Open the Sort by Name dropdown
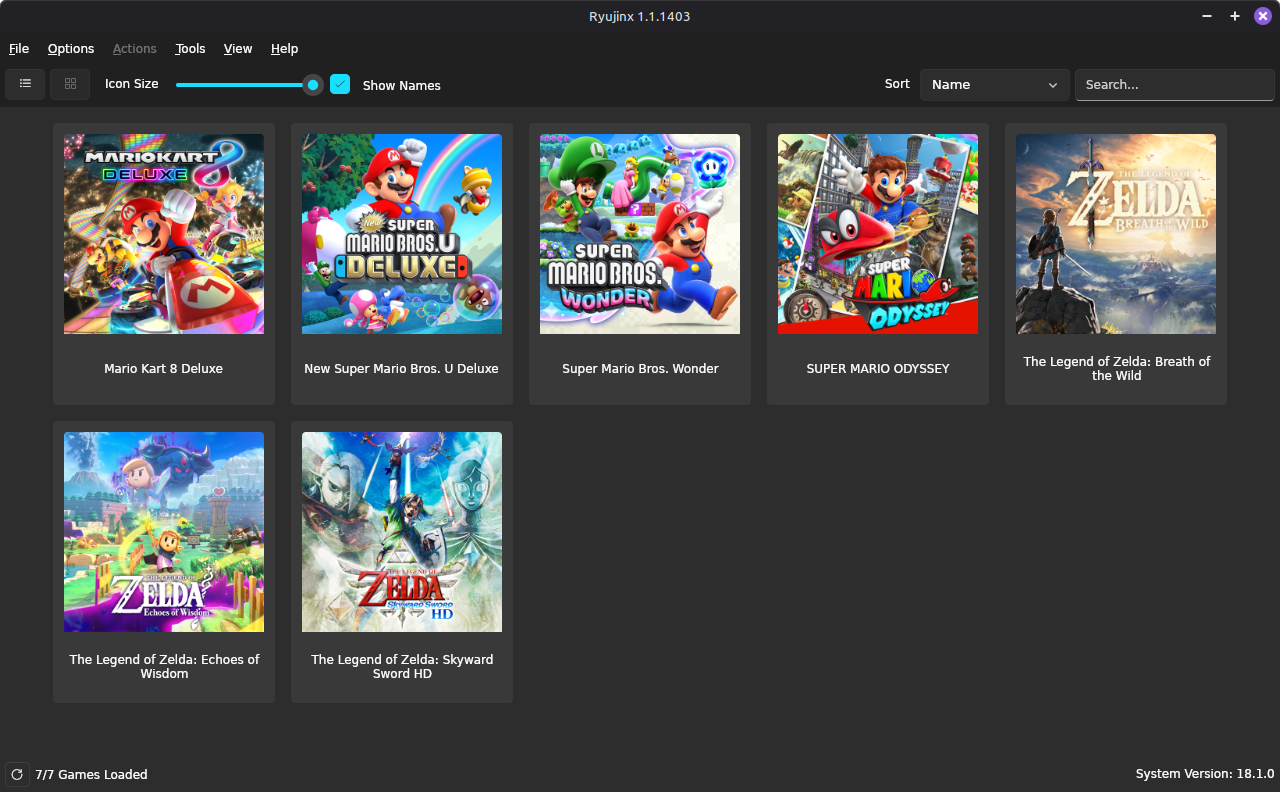The height and width of the screenshot is (792, 1280). tap(995, 85)
